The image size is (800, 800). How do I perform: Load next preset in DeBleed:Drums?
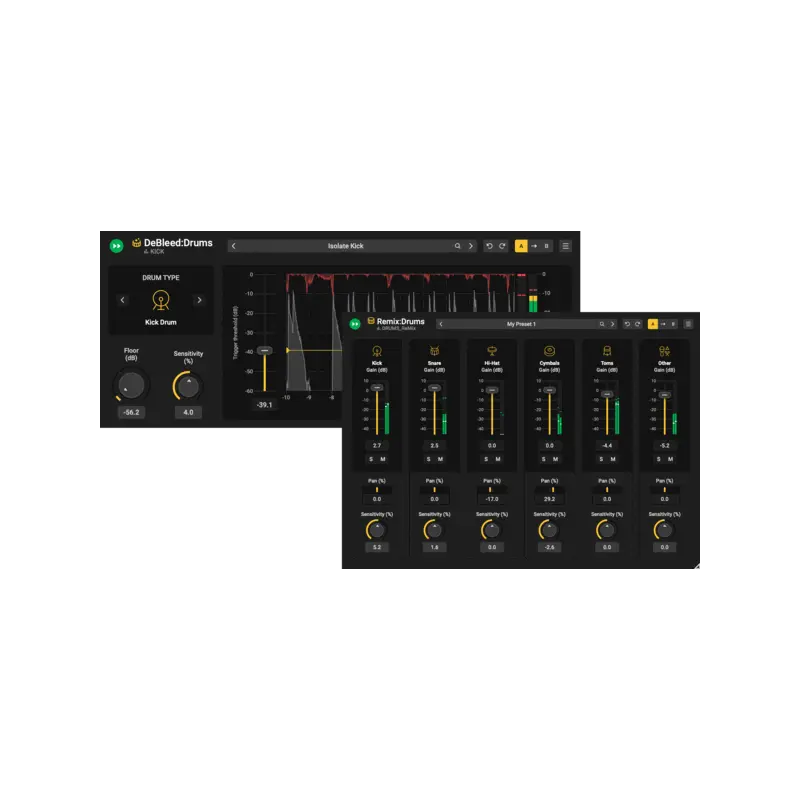click(470, 246)
